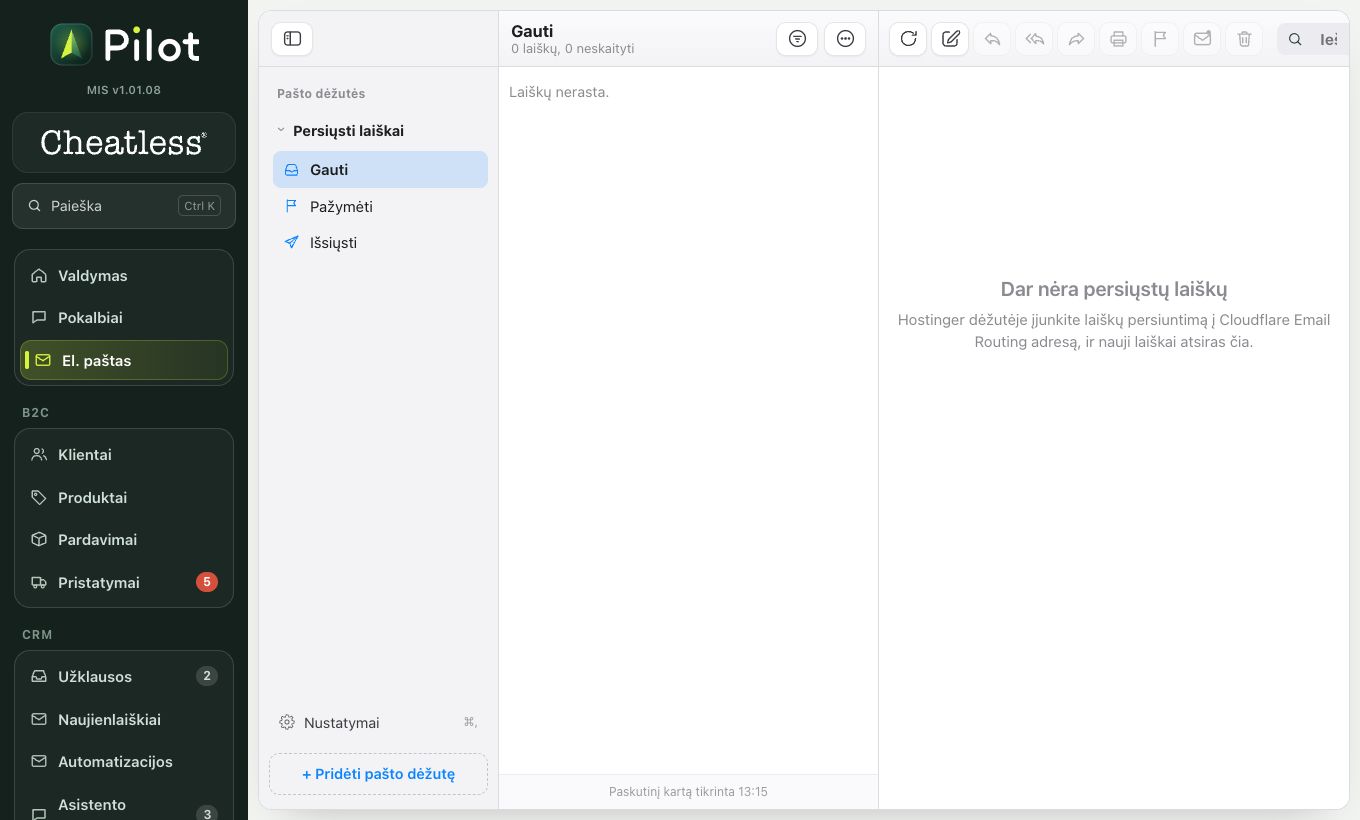Screen dimensions: 1360x820
Task: Click the flag message icon in toolbar
Action: coord(1160,39)
